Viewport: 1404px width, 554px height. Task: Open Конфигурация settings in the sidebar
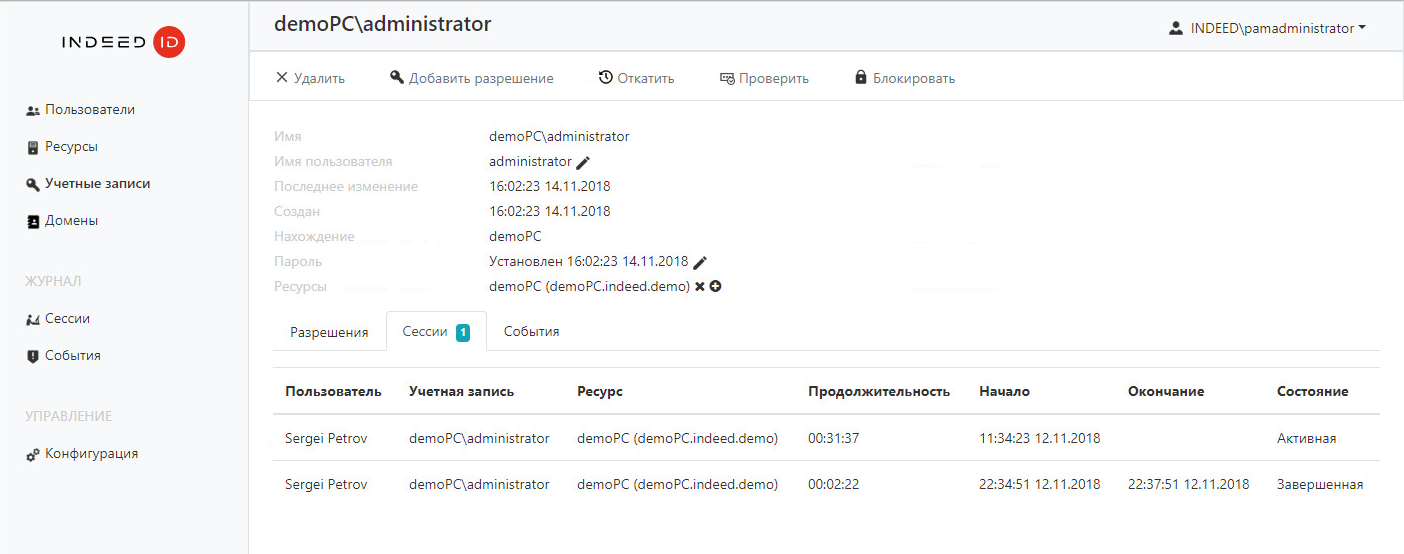(x=82, y=454)
